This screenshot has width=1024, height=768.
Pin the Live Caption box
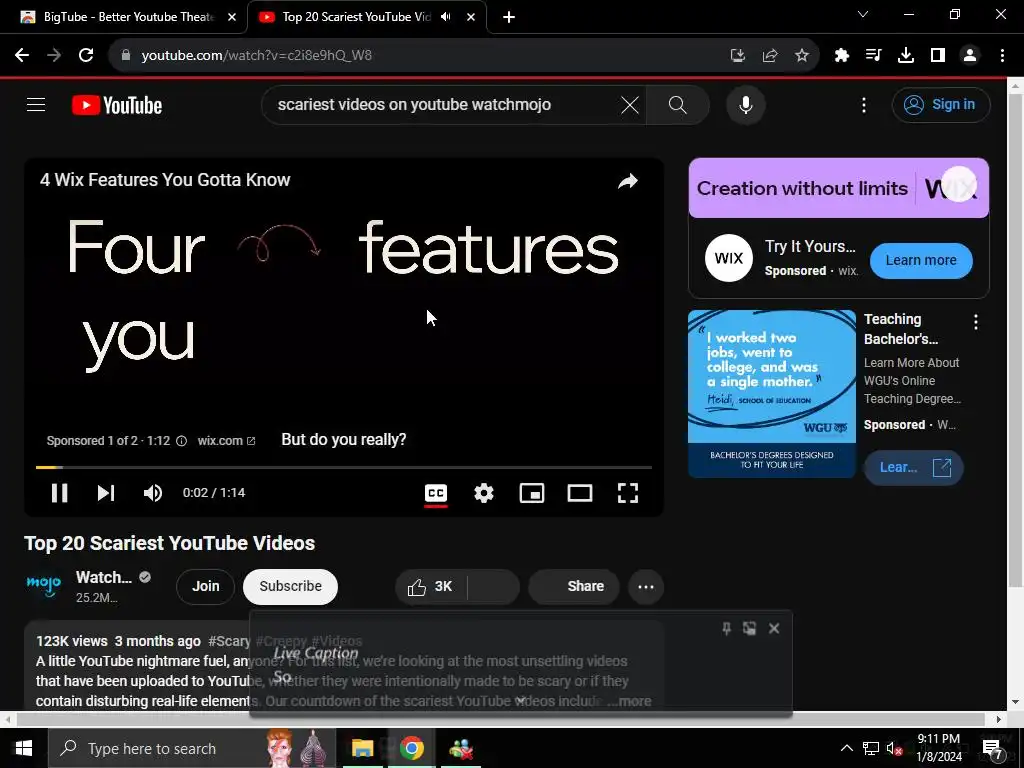click(726, 628)
